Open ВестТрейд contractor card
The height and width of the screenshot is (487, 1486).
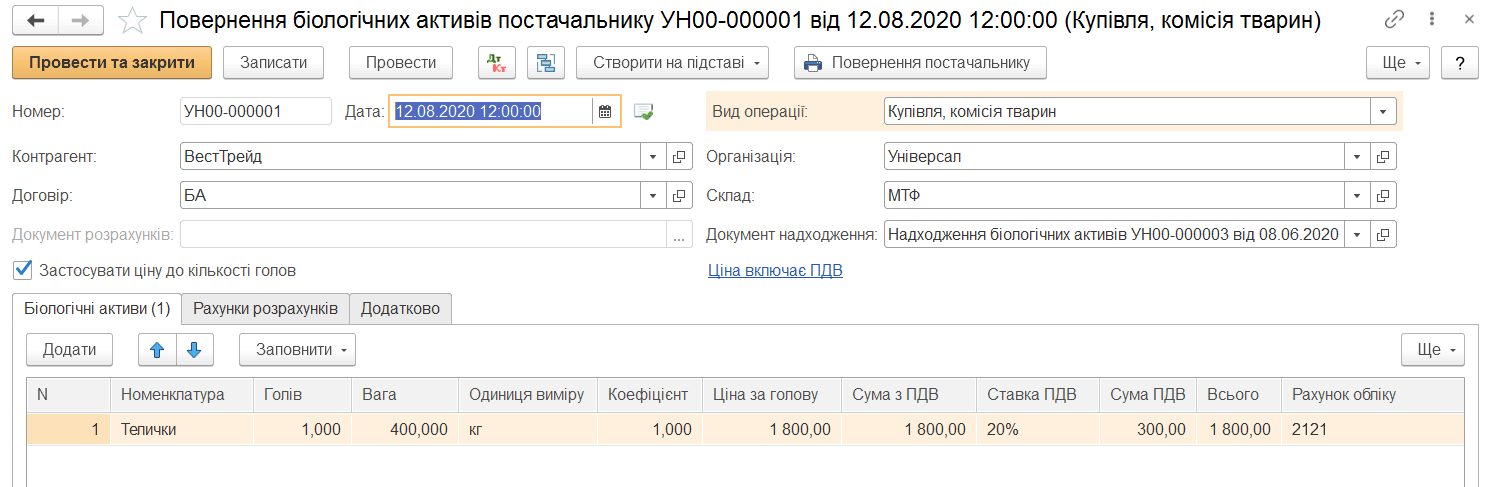679,157
